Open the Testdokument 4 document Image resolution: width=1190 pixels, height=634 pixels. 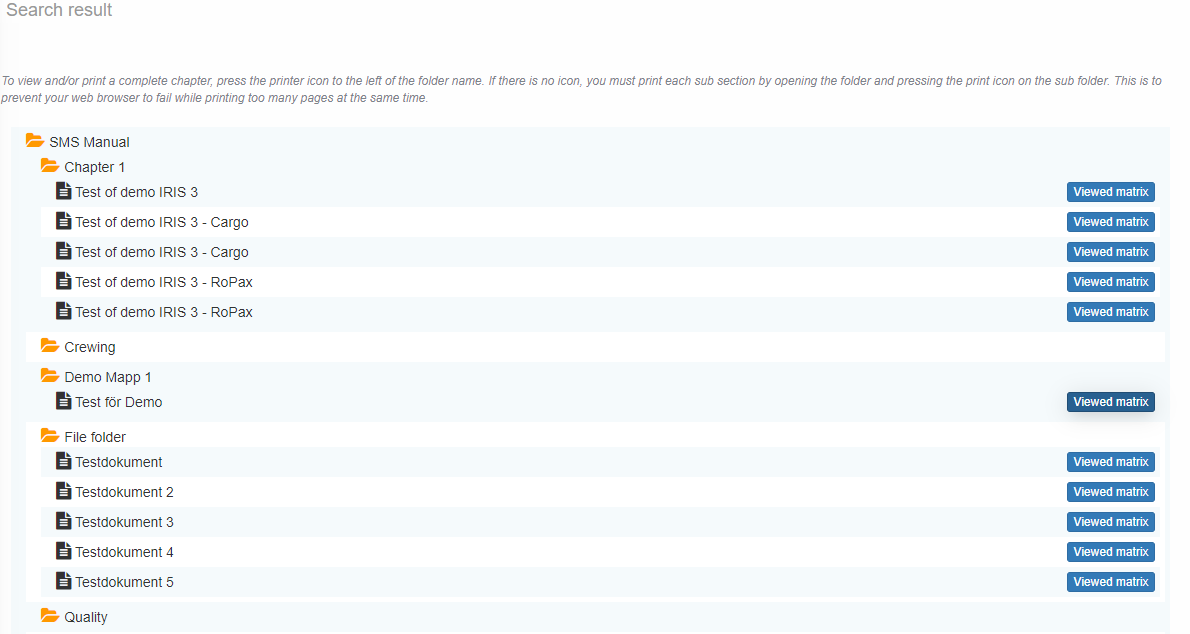tap(124, 552)
